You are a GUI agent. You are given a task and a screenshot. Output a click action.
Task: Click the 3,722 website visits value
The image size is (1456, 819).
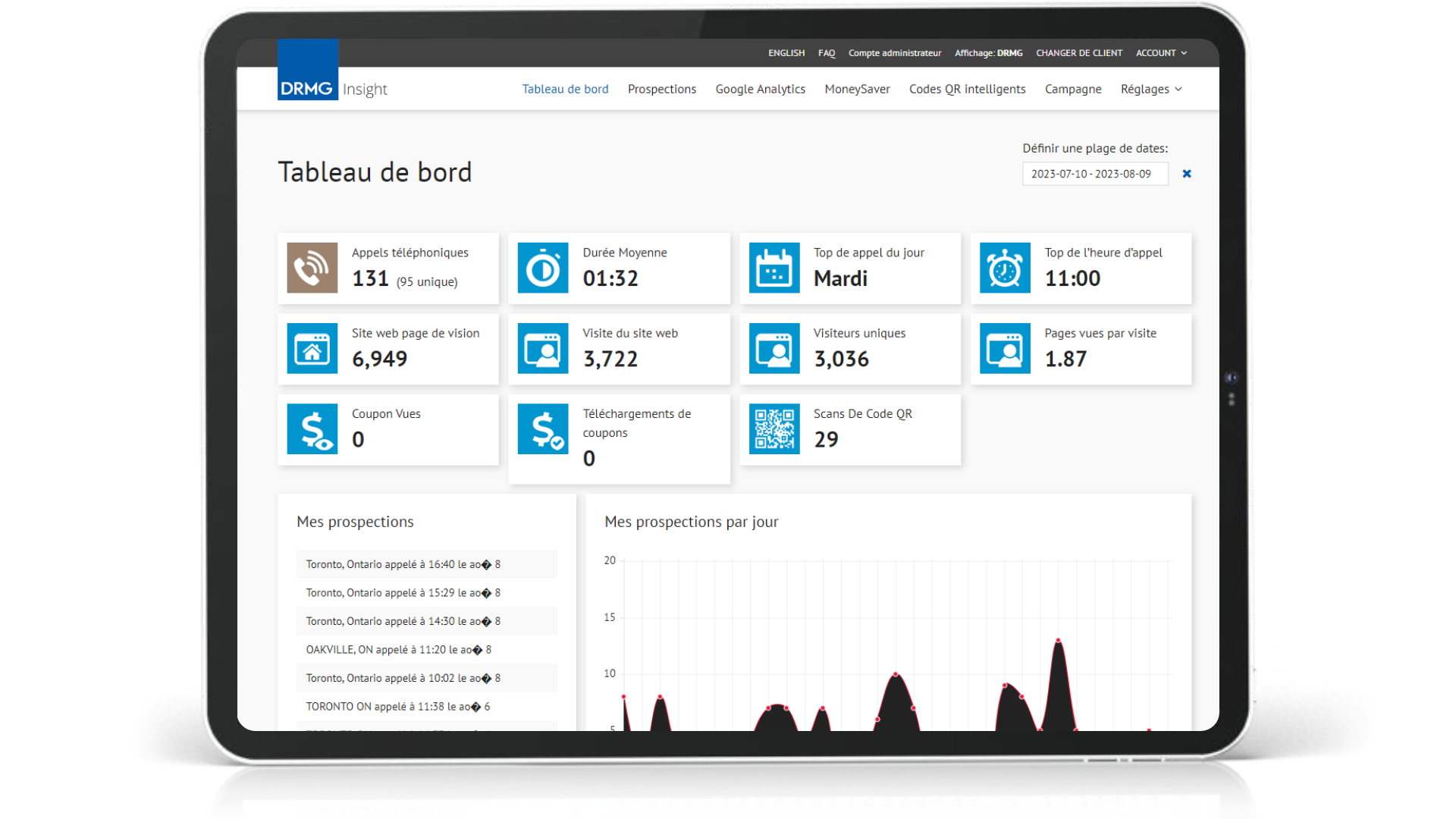point(610,359)
